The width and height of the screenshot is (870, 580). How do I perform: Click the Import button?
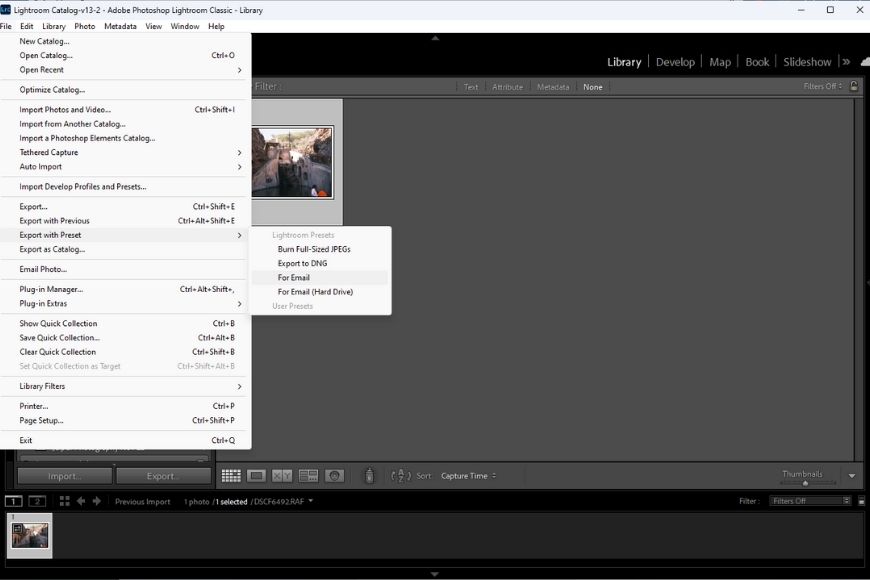pyautogui.click(x=64, y=476)
